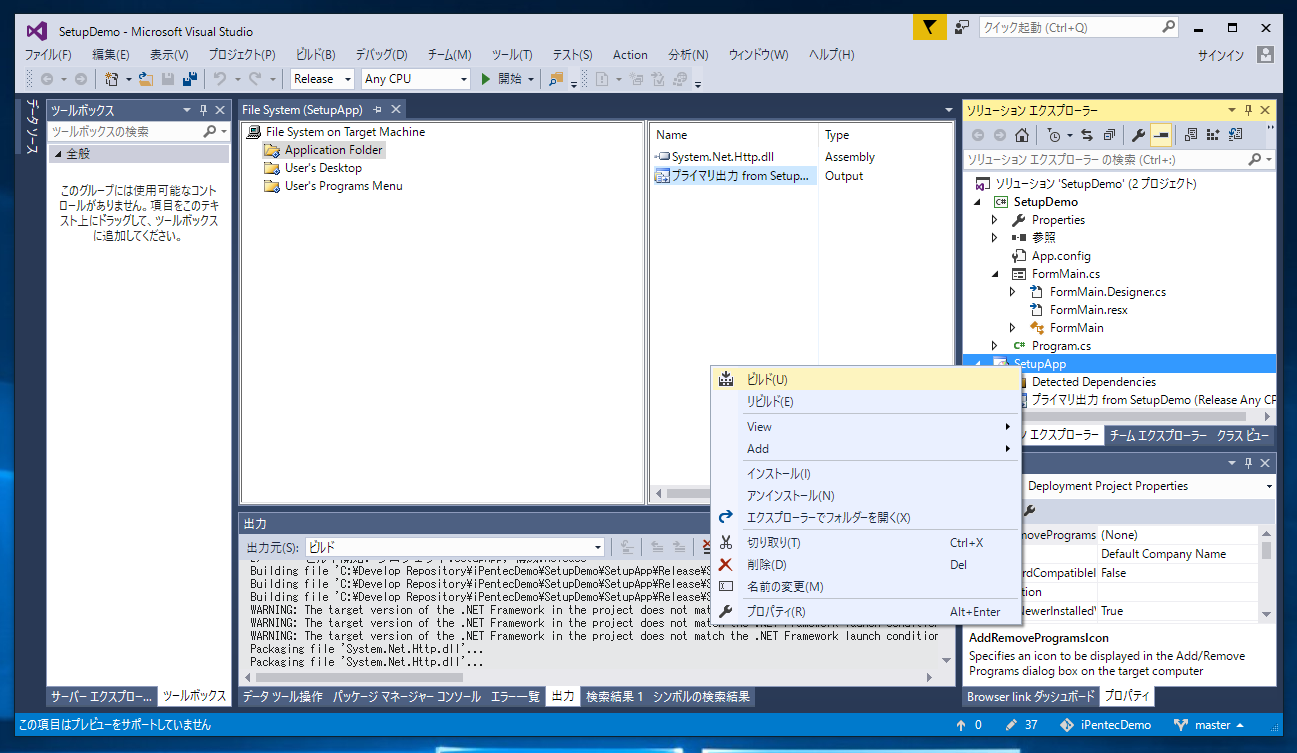The height and width of the screenshot is (753, 1297).
Task: Click the user account avatar icon
Action: [1265, 55]
